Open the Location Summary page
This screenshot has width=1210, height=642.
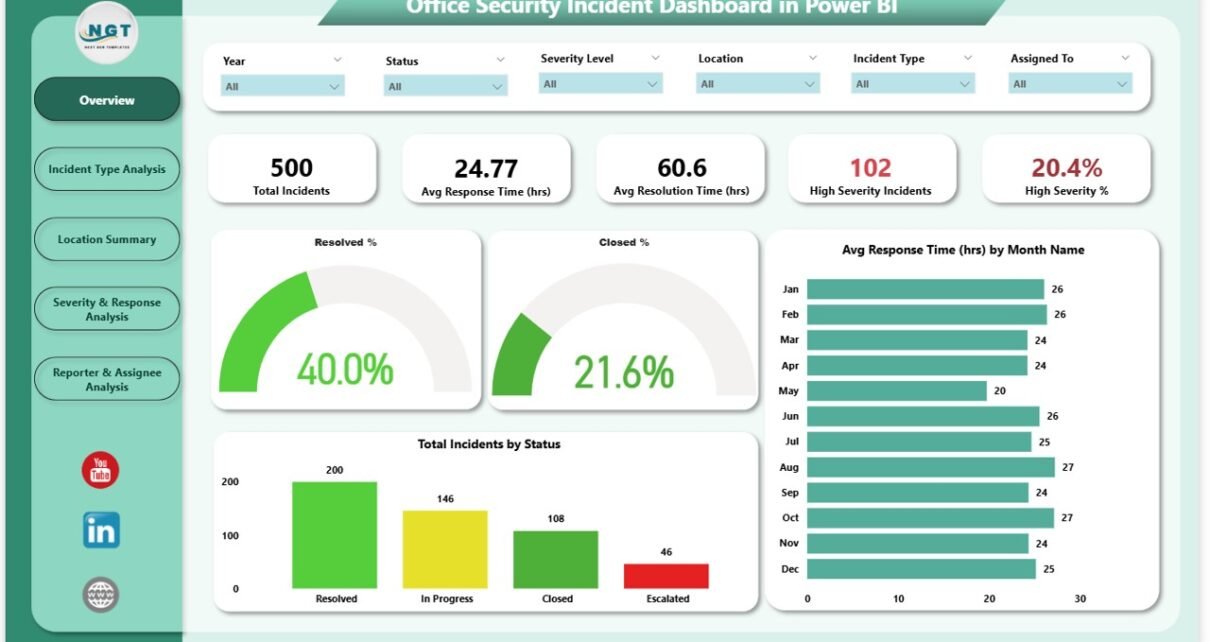click(x=107, y=239)
